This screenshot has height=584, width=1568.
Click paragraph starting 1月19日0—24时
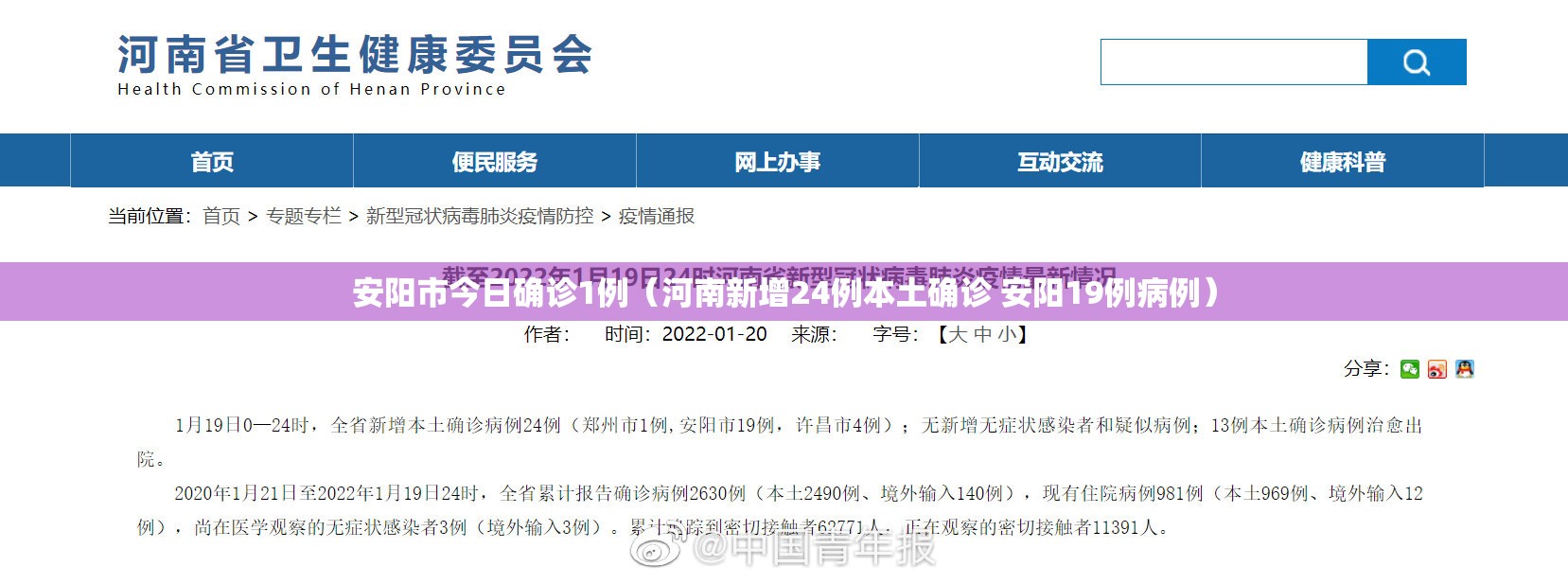pos(780,442)
